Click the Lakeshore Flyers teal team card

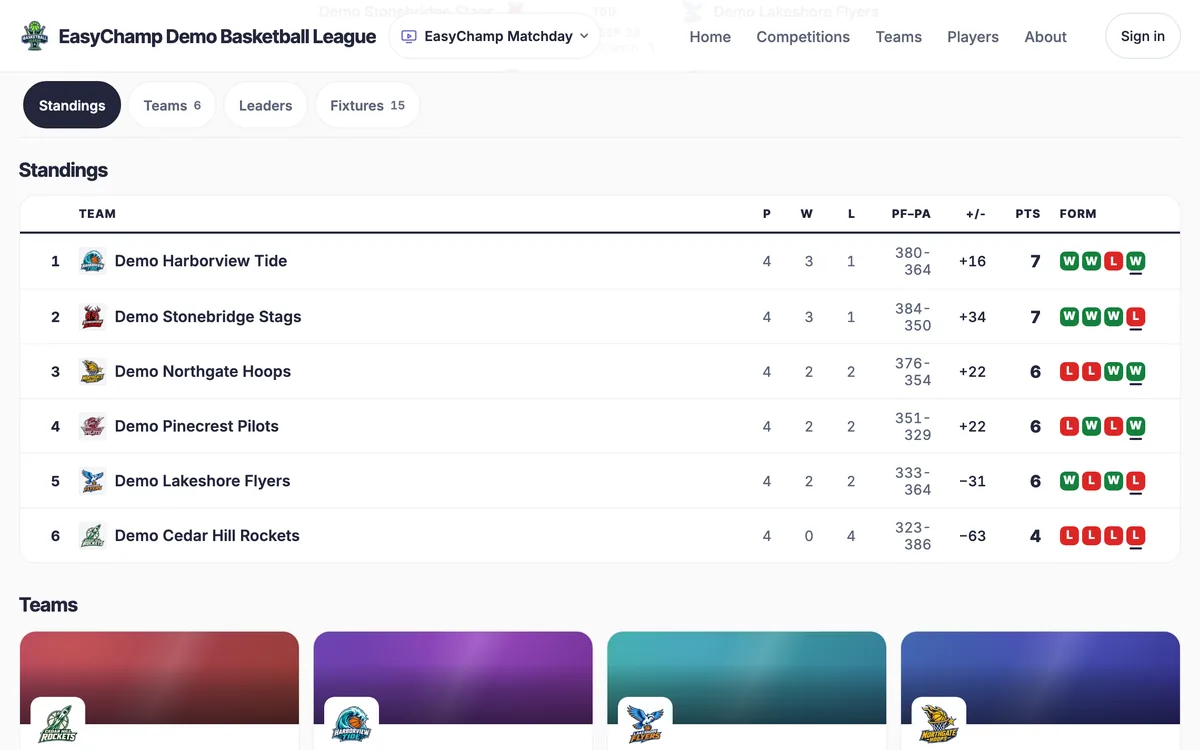(747, 690)
